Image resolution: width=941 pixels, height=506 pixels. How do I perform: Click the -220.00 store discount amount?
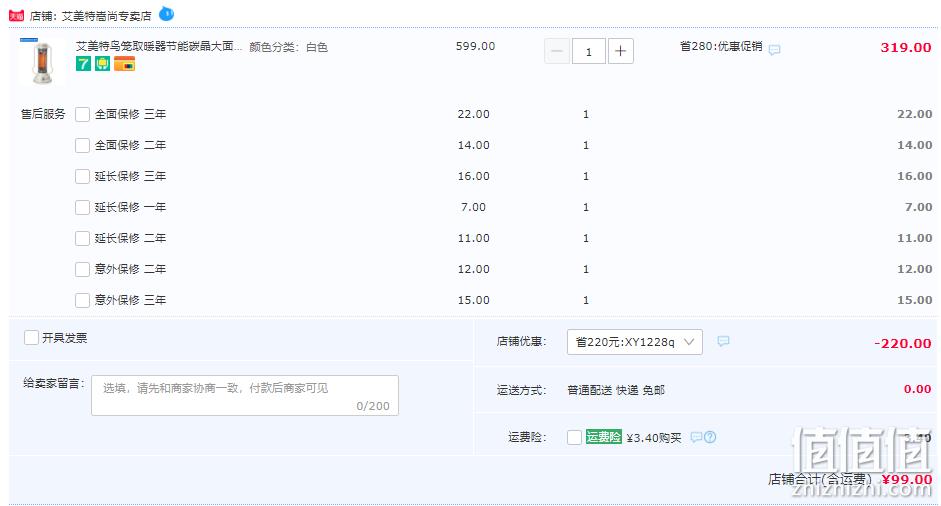903,343
